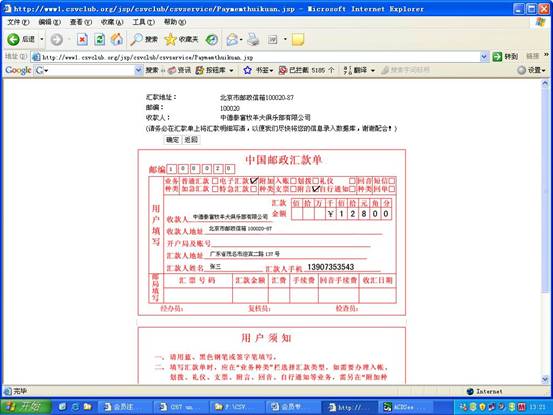Click the green Go arrow button
Image resolution: width=553 pixels, height=415 pixels.
tap(497, 56)
